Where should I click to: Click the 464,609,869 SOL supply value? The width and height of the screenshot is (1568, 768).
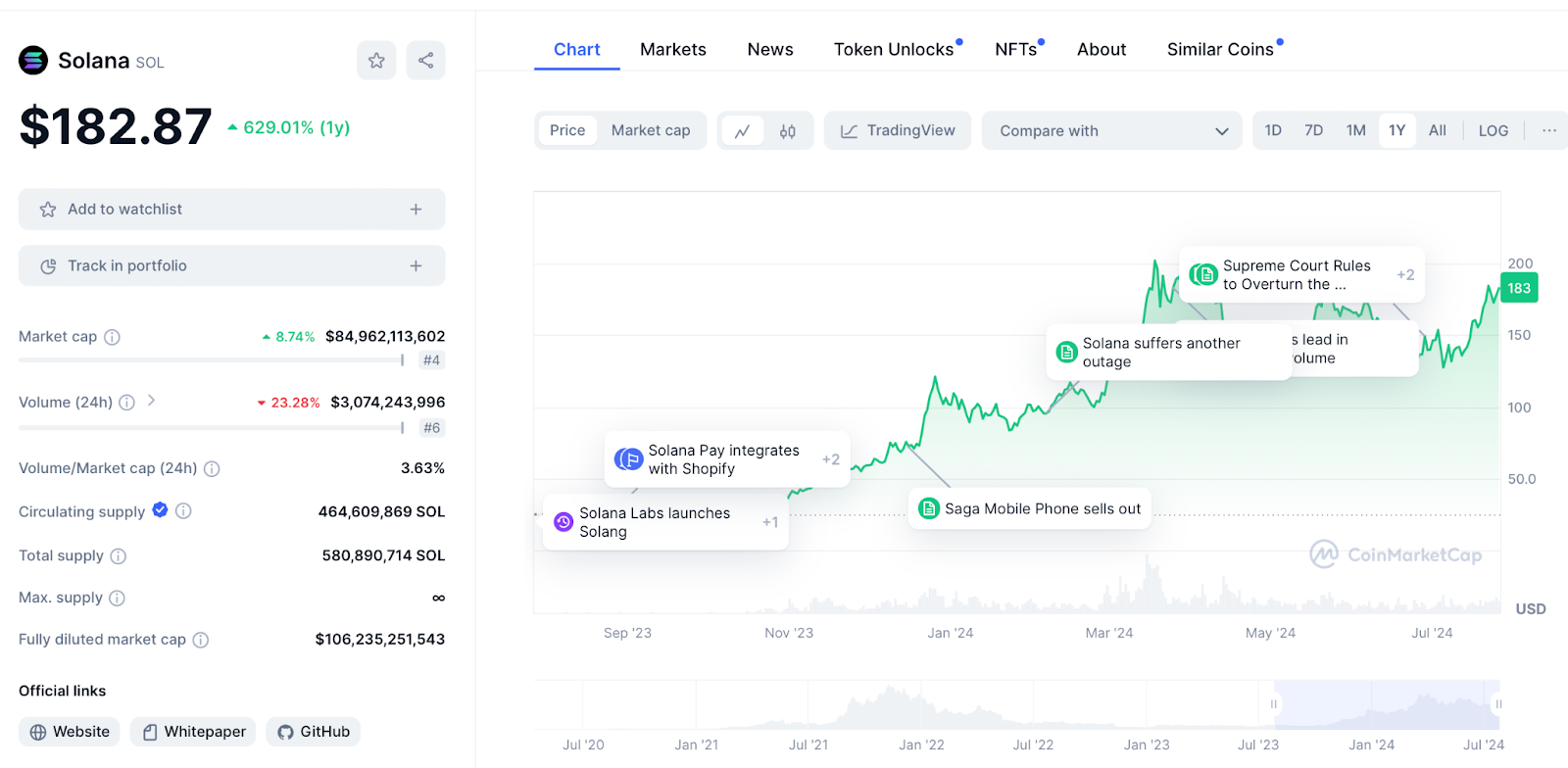[x=381, y=511]
